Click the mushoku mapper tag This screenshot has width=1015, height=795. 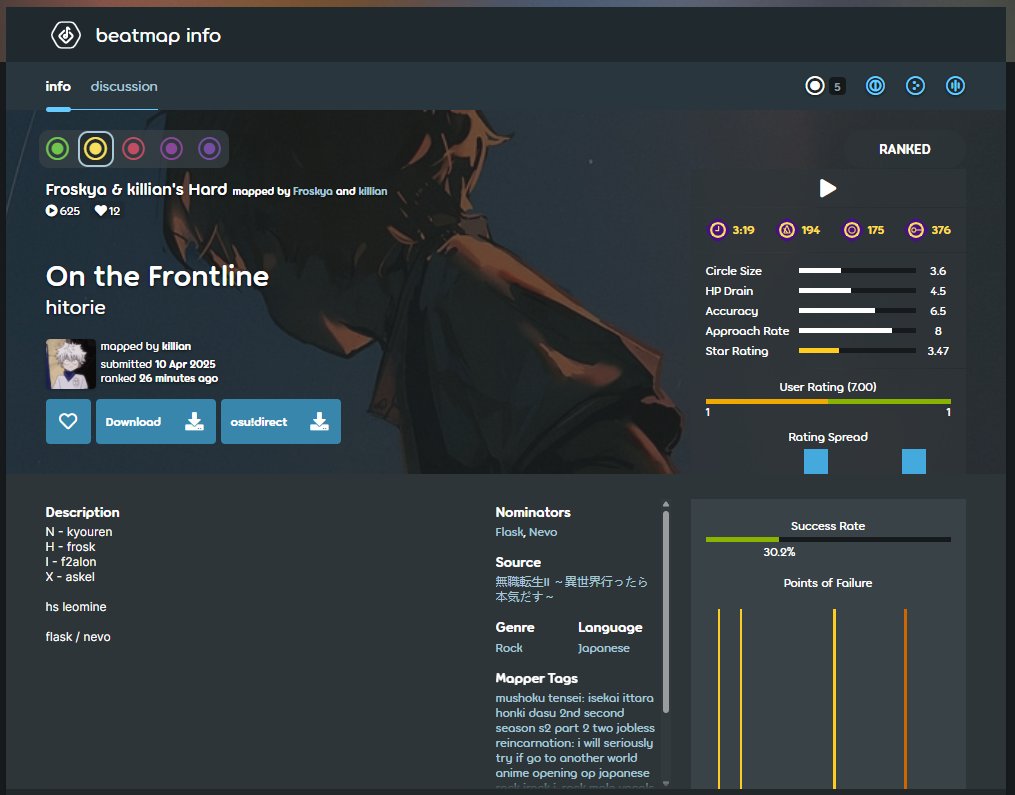(x=522, y=698)
